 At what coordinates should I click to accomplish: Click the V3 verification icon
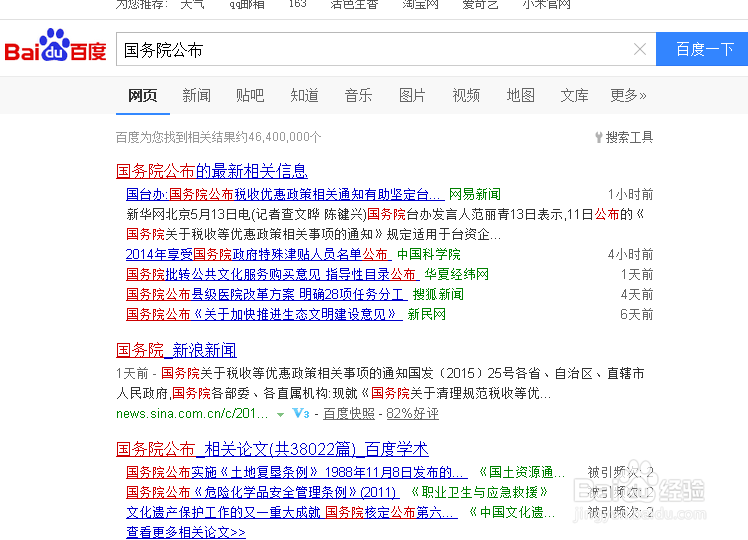[301, 413]
